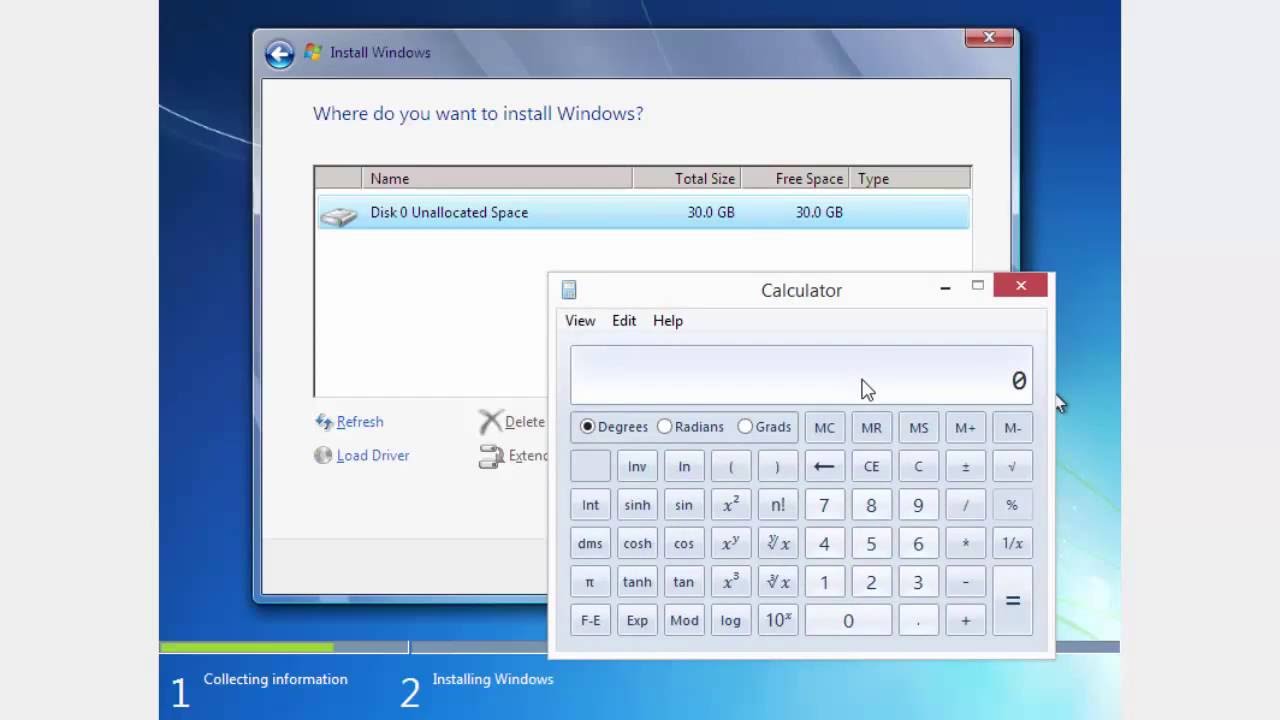
Task: Click the percent button
Action: coord(1012,505)
